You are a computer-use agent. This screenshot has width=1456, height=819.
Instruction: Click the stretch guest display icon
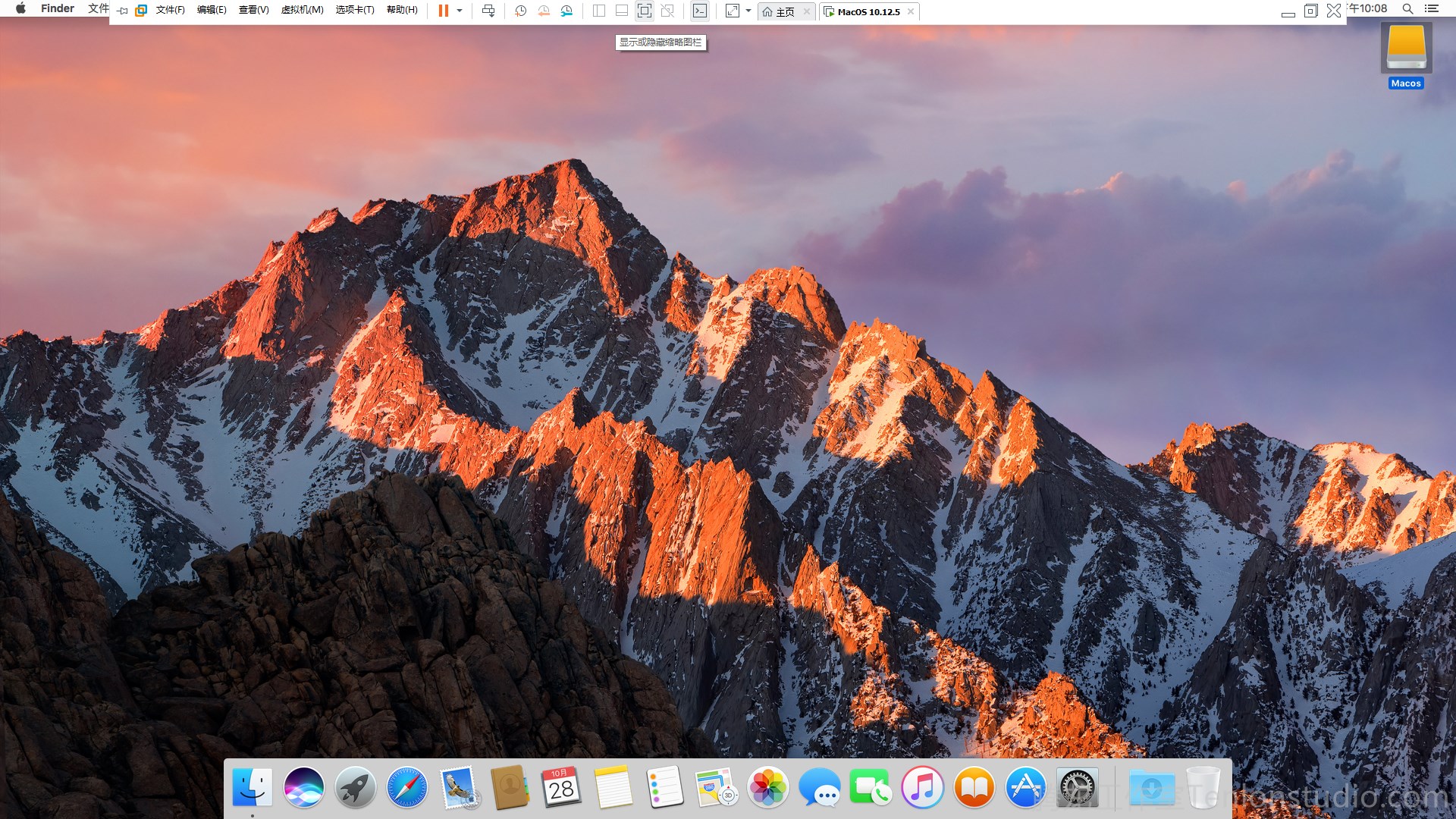733,11
